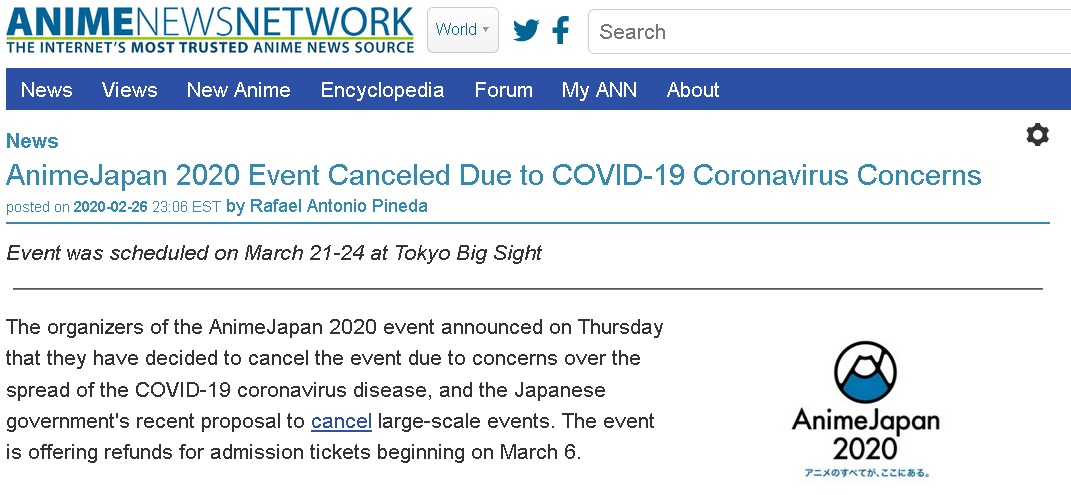Image resolution: width=1071 pixels, height=495 pixels.
Task: Open the settings gear icon
Action: [1037, 135]
